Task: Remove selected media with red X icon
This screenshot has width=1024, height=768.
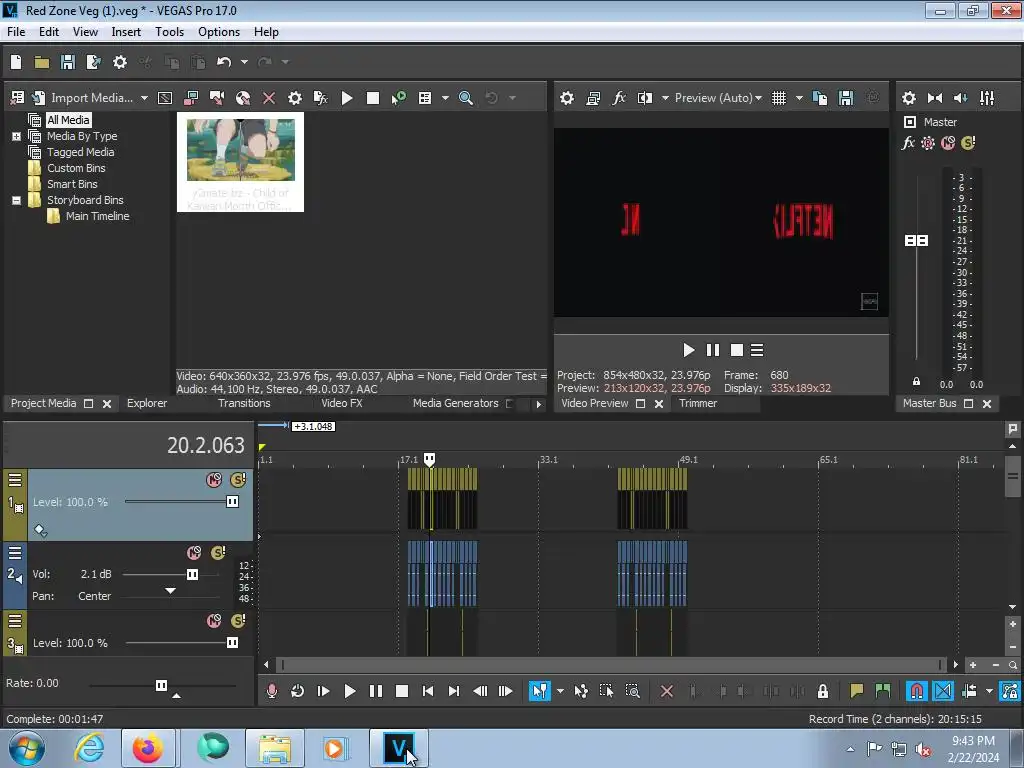Action: 268,98
